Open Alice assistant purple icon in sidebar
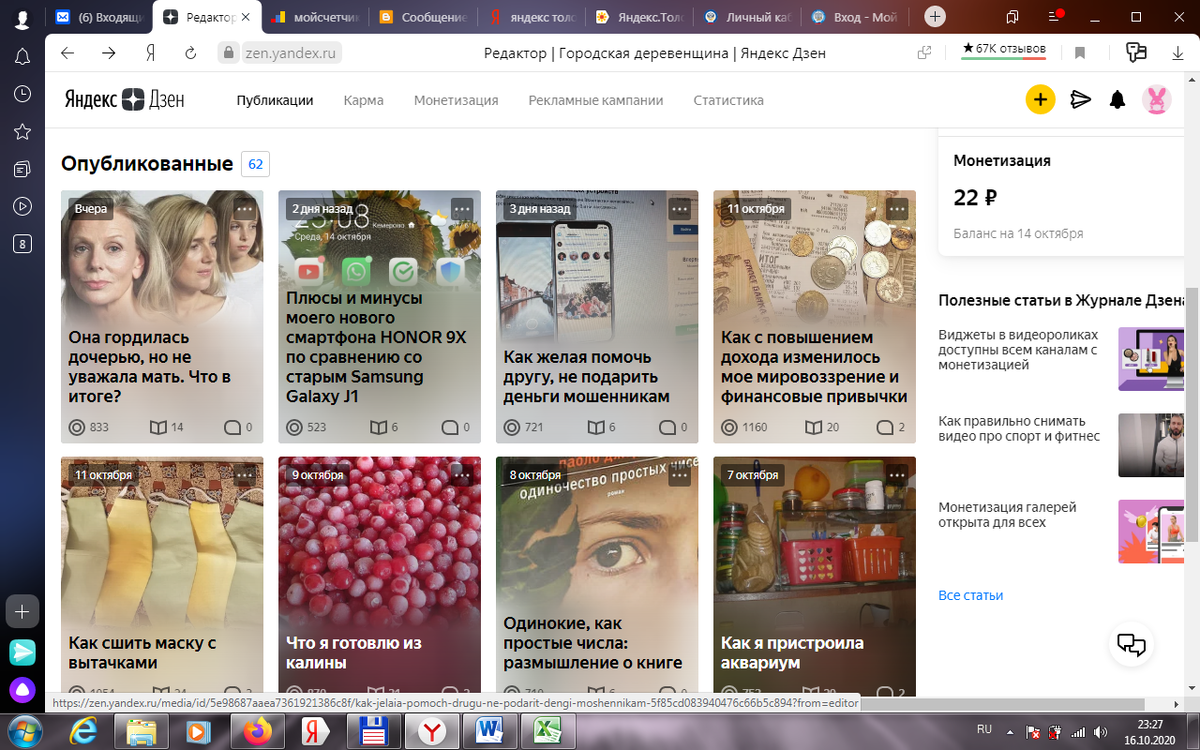 coord(22,689)
